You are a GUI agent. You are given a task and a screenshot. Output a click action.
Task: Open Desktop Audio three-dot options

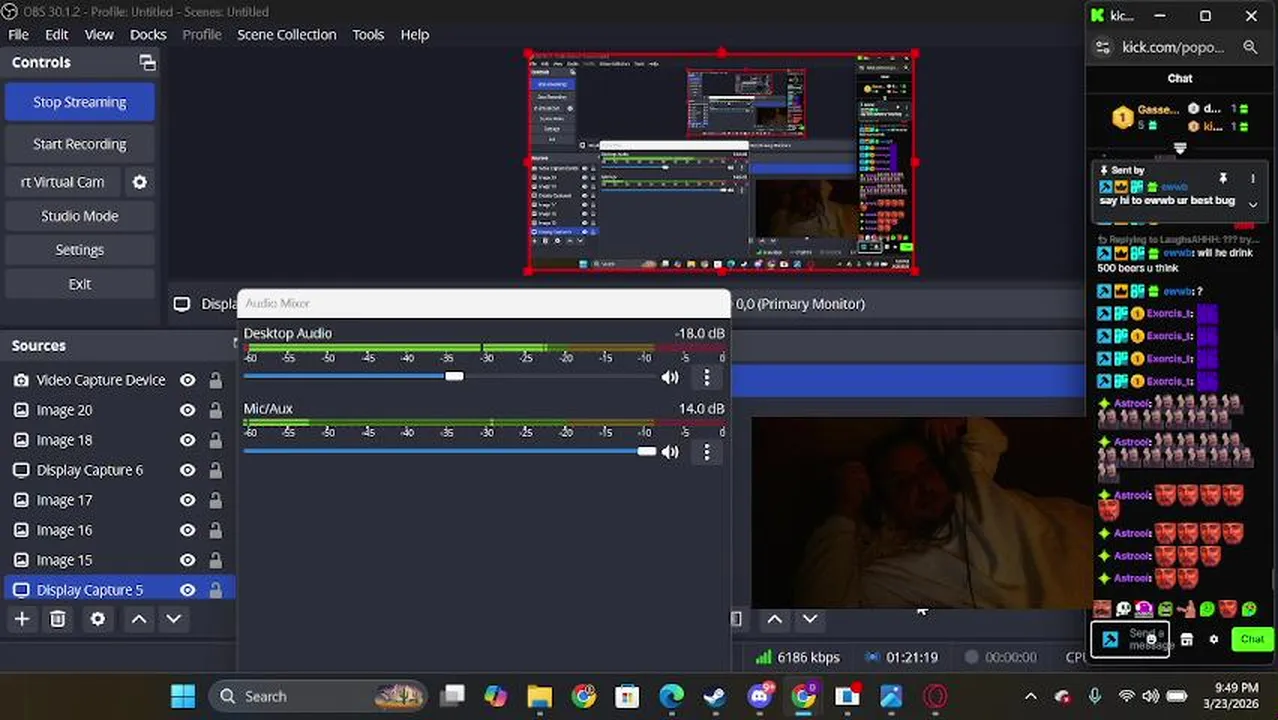click(x=707, y=377)
